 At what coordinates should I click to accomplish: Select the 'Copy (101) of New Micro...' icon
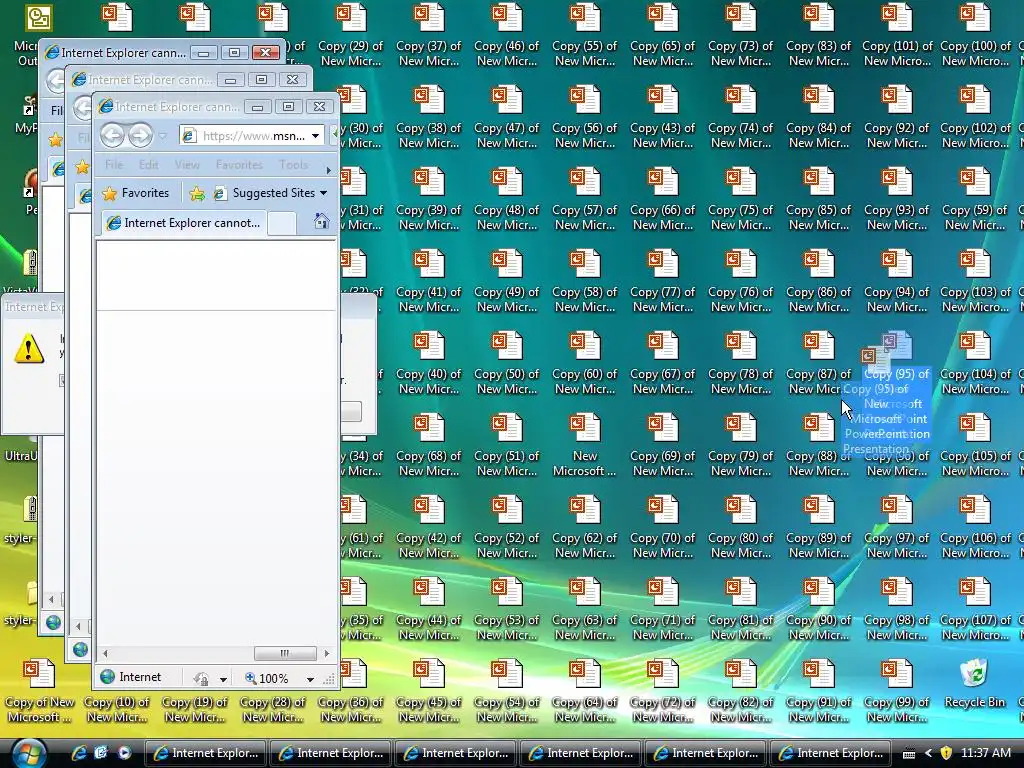[x=897, y=35]
